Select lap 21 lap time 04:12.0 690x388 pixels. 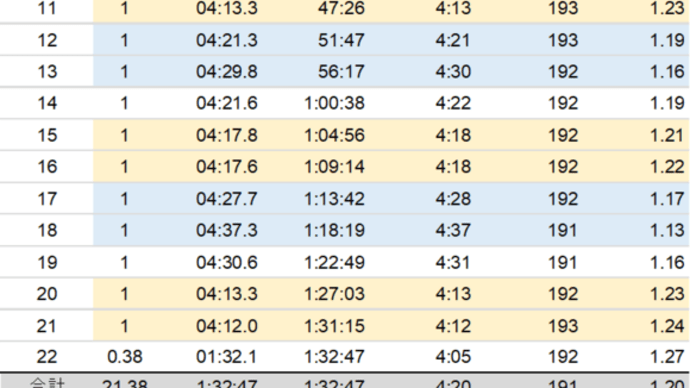227,326
